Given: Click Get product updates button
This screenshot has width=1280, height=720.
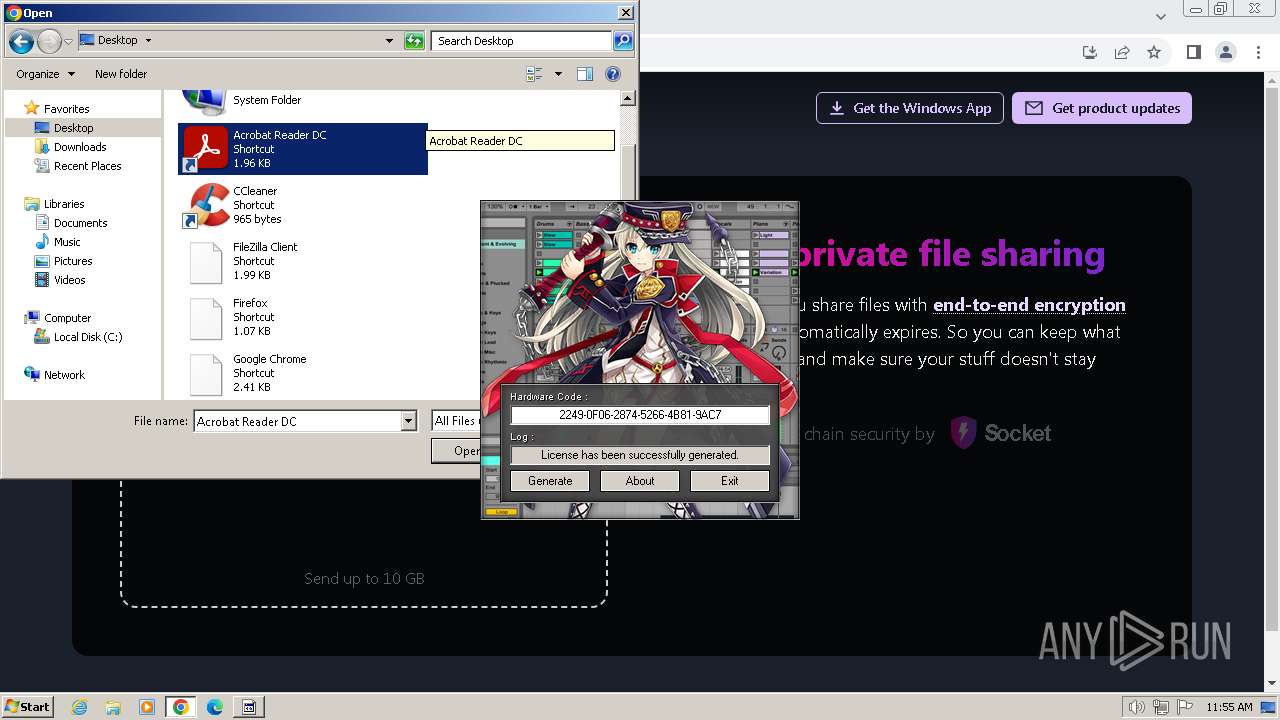Looking at the screenshot, I should [x=1102, y=108].
